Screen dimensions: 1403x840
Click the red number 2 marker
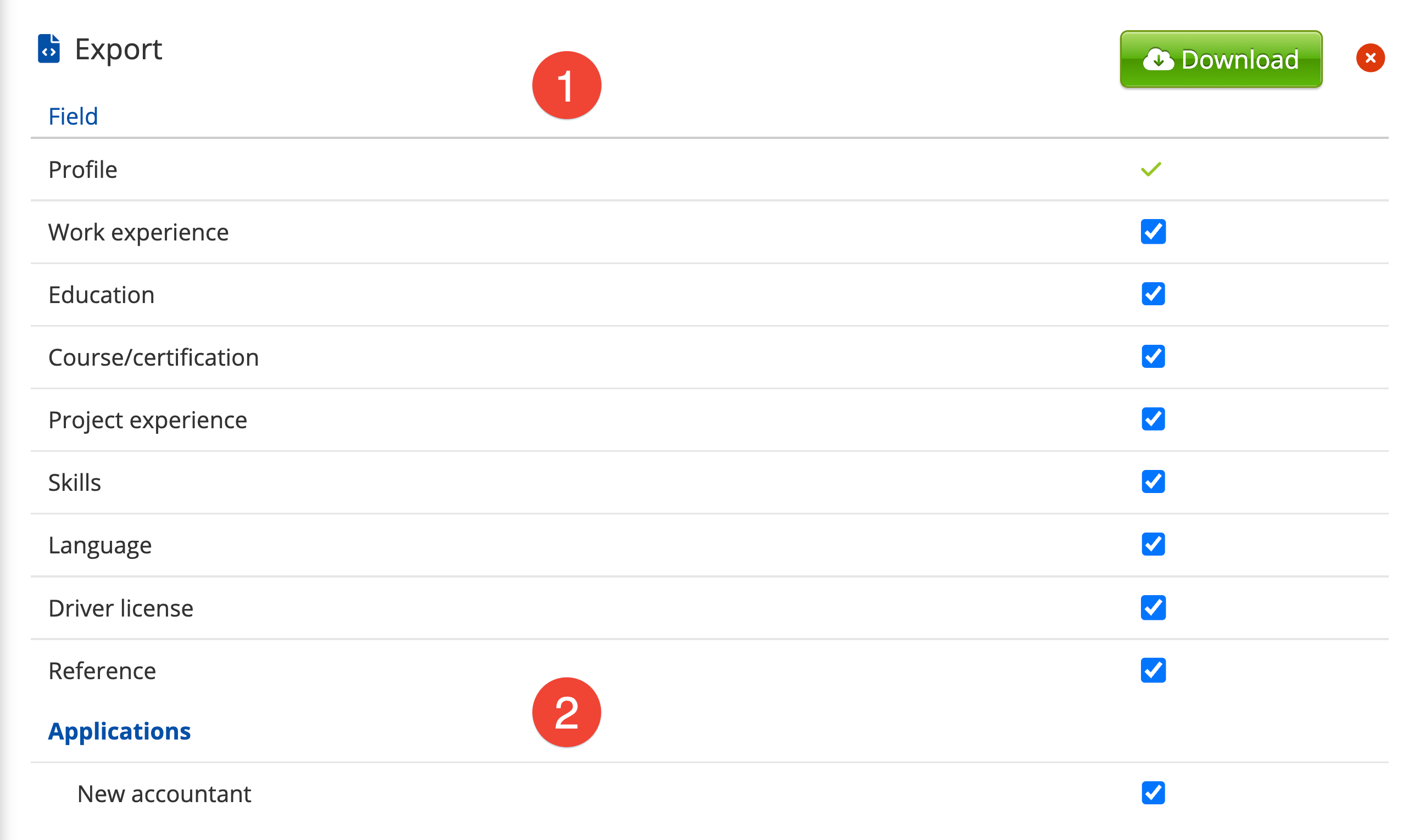(566, 712)
